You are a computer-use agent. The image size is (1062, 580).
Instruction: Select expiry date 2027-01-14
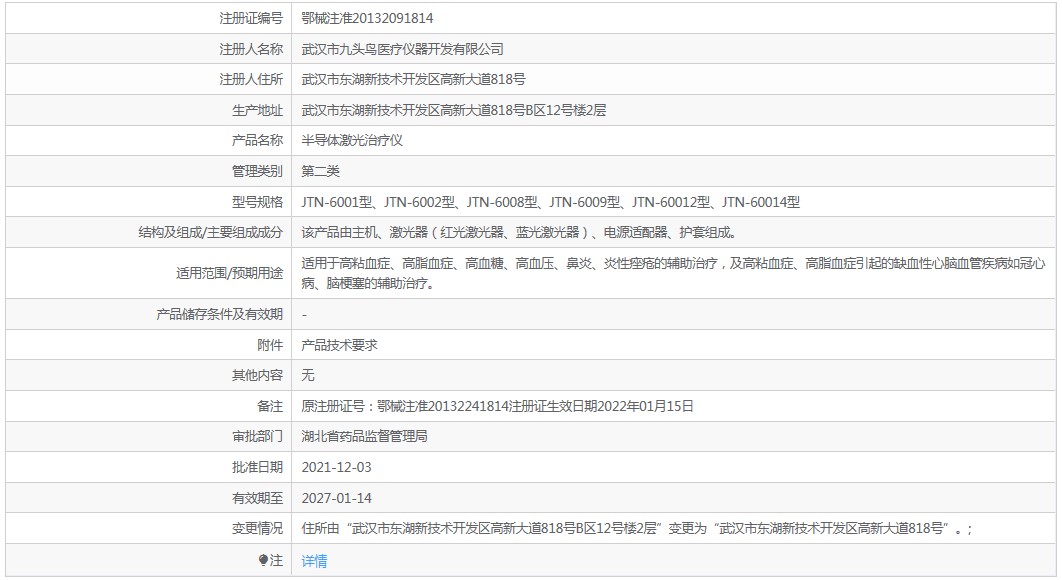(x=337, y=498)
